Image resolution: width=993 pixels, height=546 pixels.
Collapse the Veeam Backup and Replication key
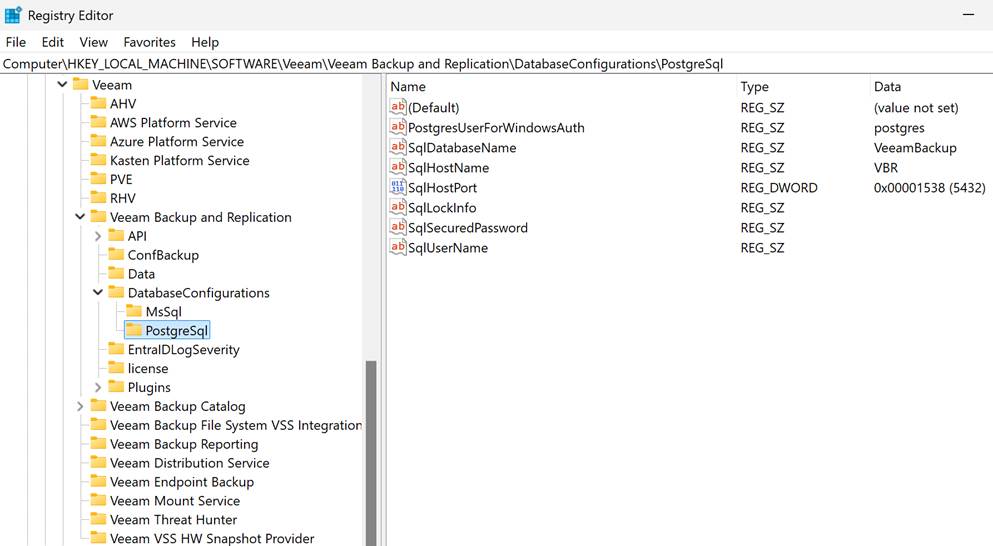pyautogui.click(x=80, y=217)
